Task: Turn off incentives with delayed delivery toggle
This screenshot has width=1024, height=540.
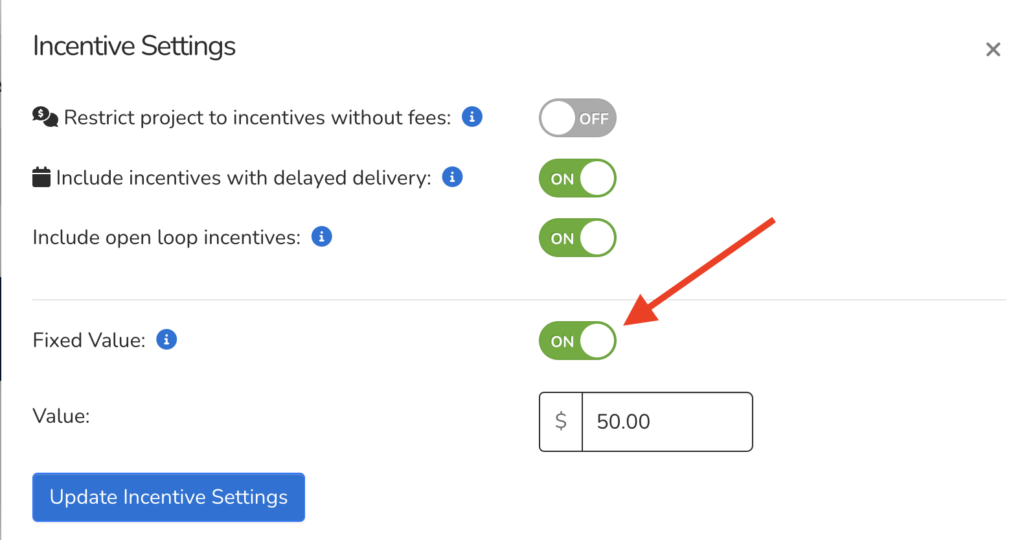Action: tap(577, 179)
